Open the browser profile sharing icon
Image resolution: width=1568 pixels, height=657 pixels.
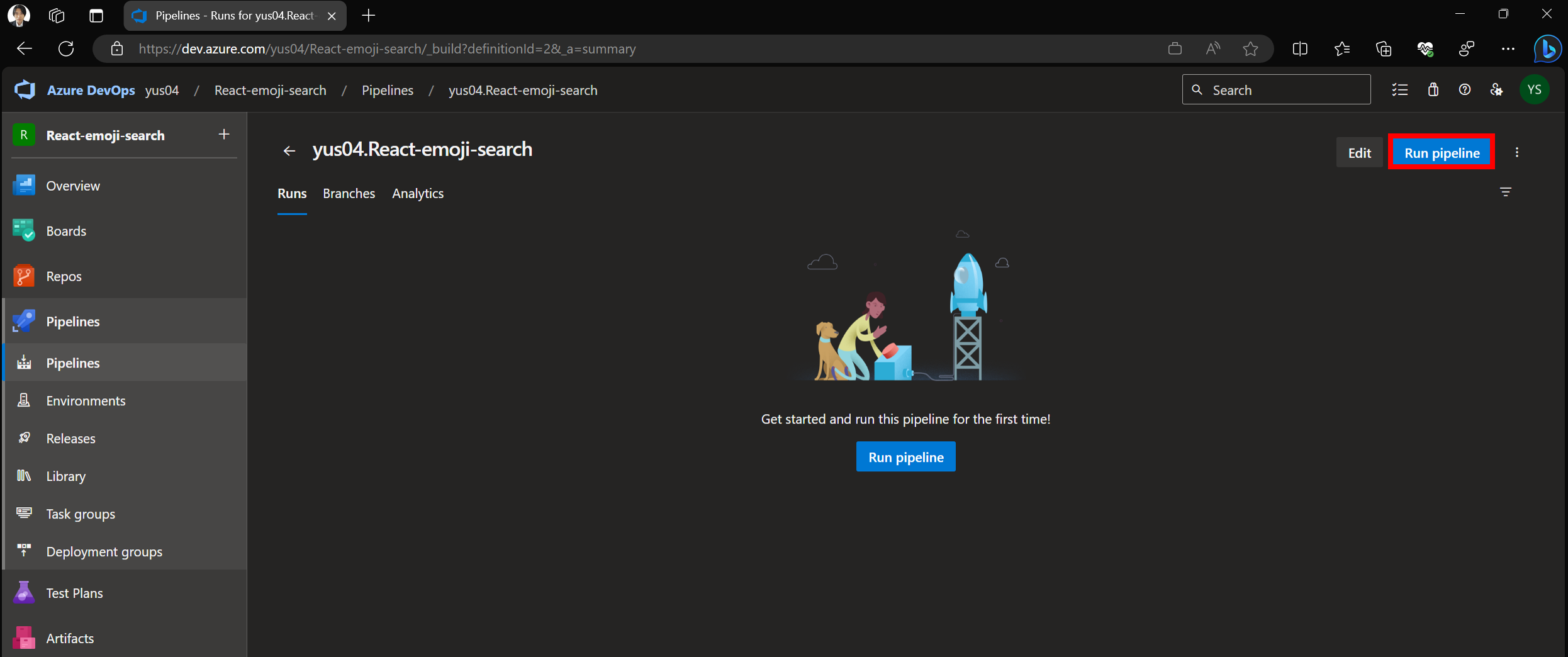1467,49
